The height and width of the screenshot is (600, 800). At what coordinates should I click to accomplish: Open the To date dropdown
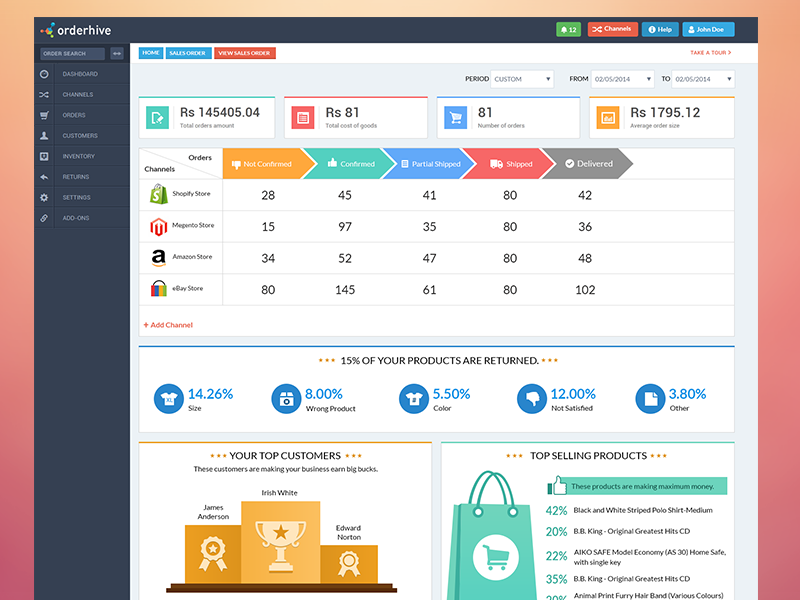coord(703,79)
